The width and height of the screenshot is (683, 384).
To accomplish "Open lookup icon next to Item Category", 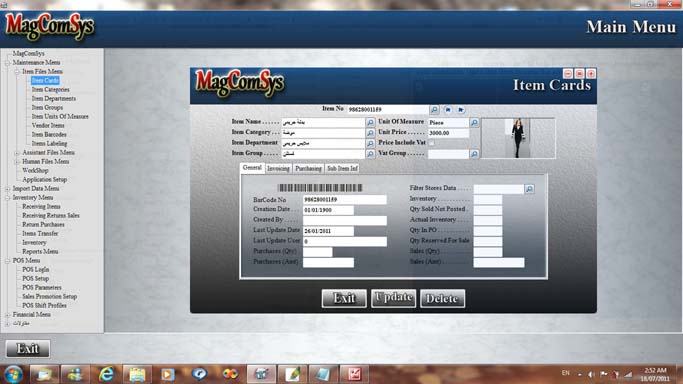I will point(370,133).
